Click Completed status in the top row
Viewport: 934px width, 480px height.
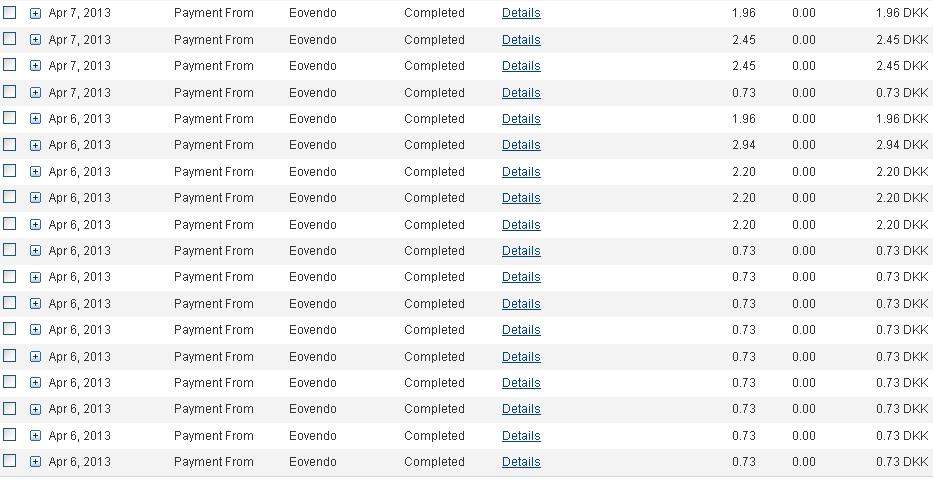[x=434, y=13]
